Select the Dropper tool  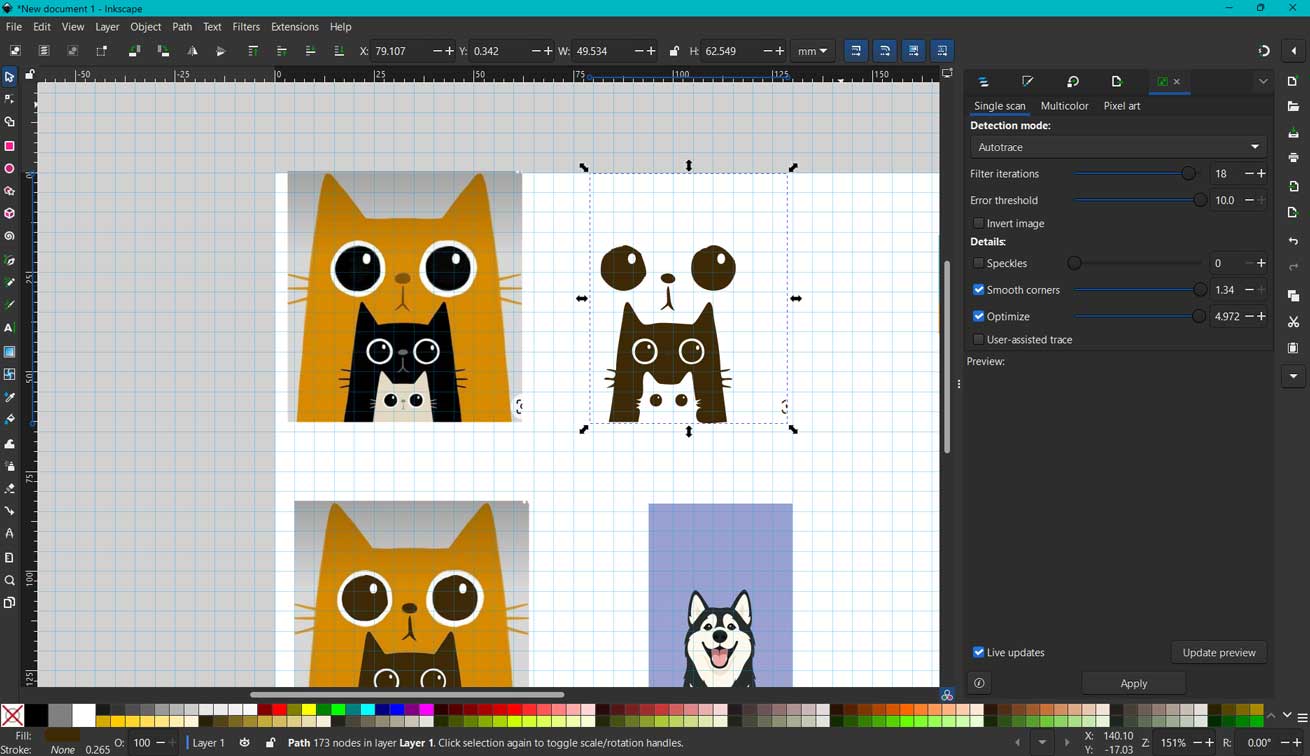point(10,395)
